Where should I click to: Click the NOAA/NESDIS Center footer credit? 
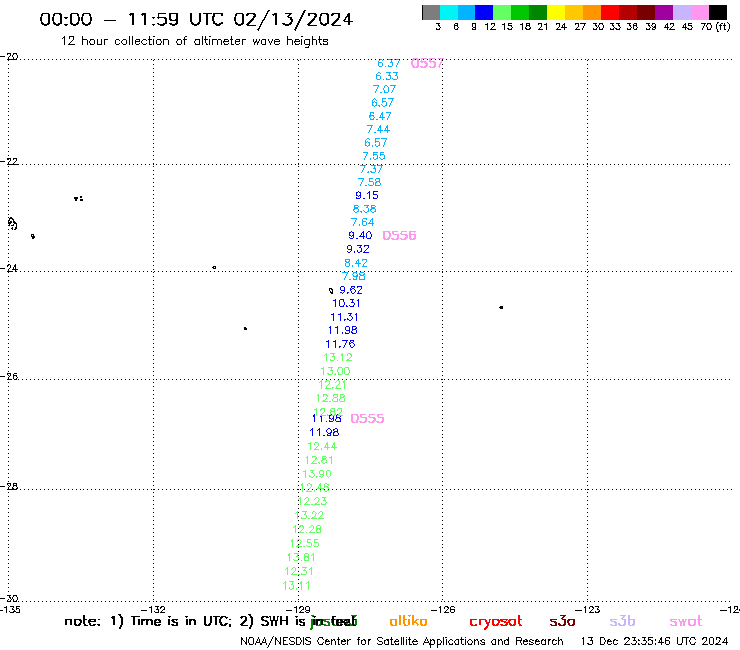(x=401, y=641)
